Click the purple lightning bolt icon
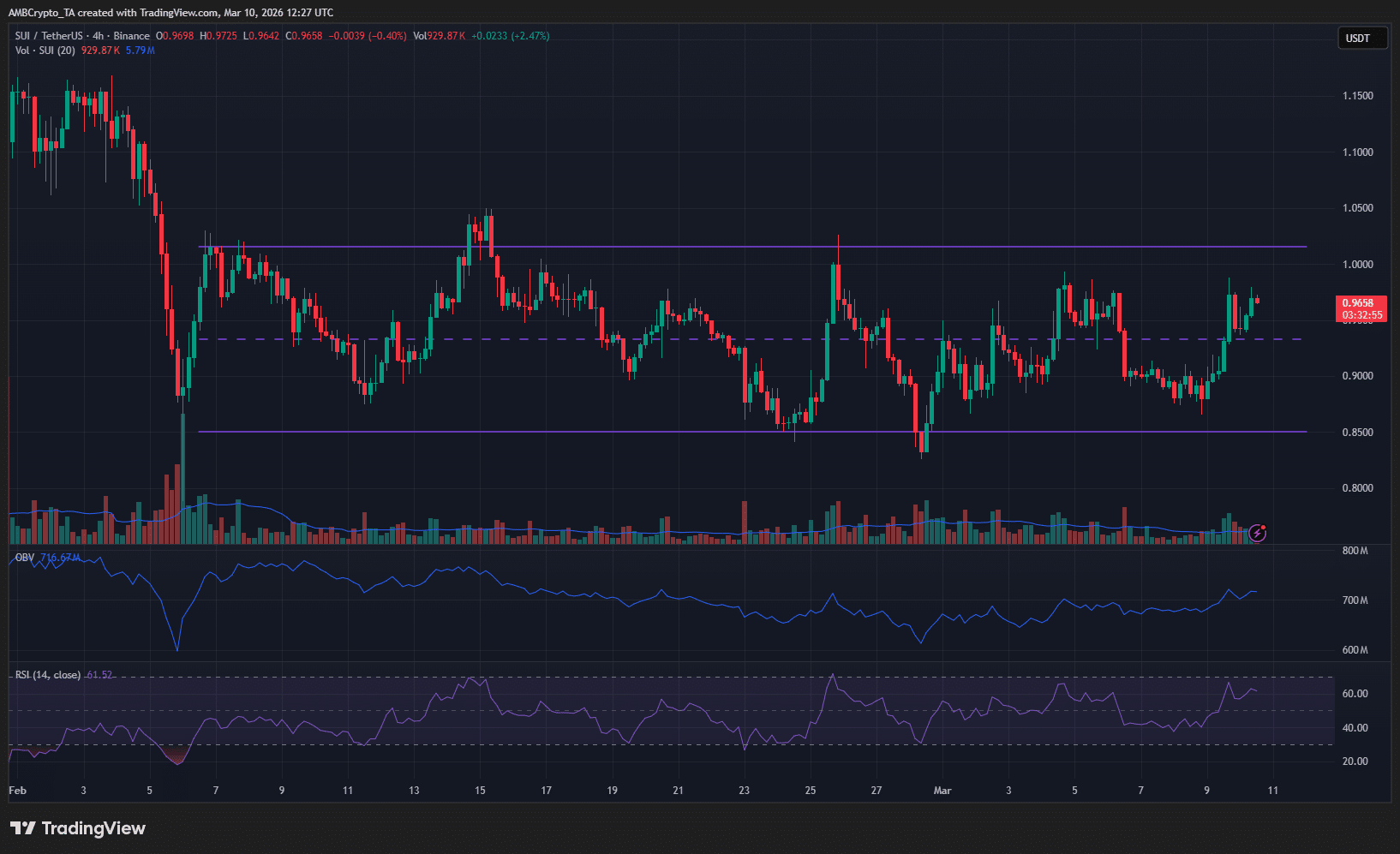Screen dimensions: 1400x854 [1257, 534]
